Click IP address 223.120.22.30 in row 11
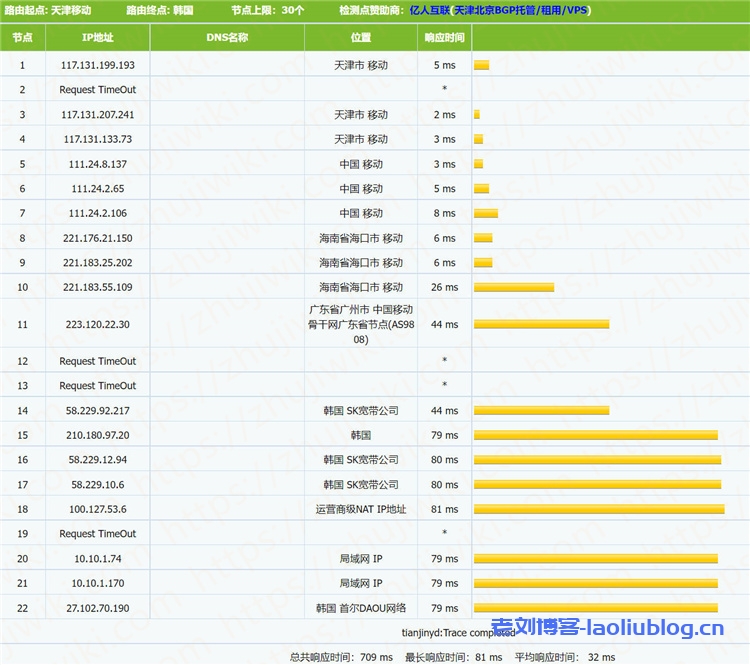Image resolution: width=750 pixels, height=665 pixels. (x=97, y=325)
